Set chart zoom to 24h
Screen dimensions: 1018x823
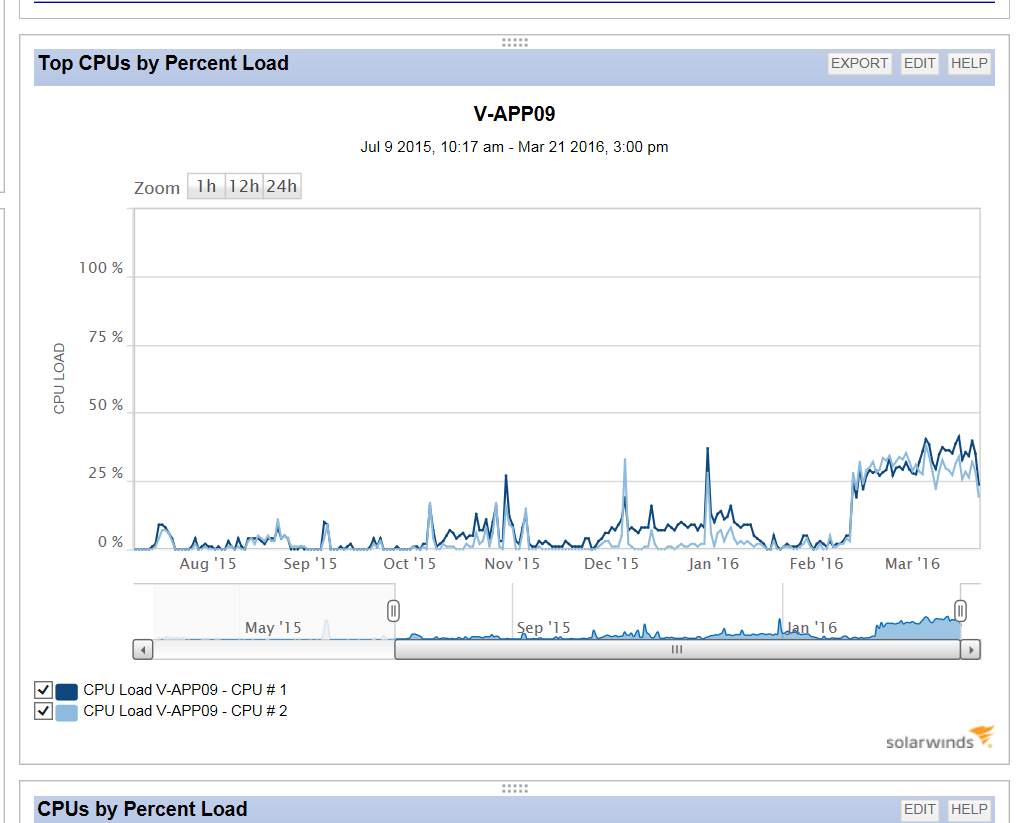pyautogui.click(x=282, y=186)
